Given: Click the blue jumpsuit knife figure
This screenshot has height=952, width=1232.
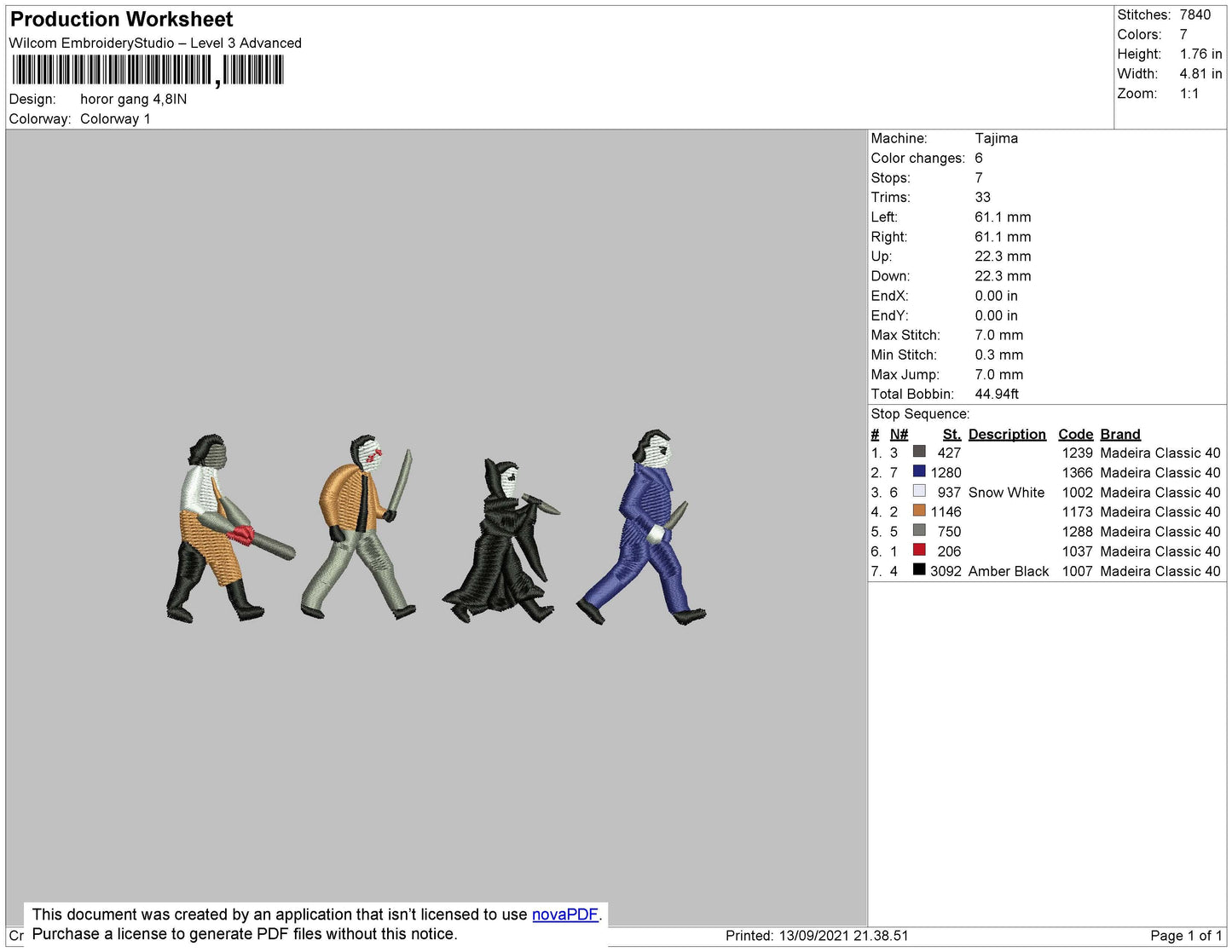Looking at the screenshot, I should 641,528.
